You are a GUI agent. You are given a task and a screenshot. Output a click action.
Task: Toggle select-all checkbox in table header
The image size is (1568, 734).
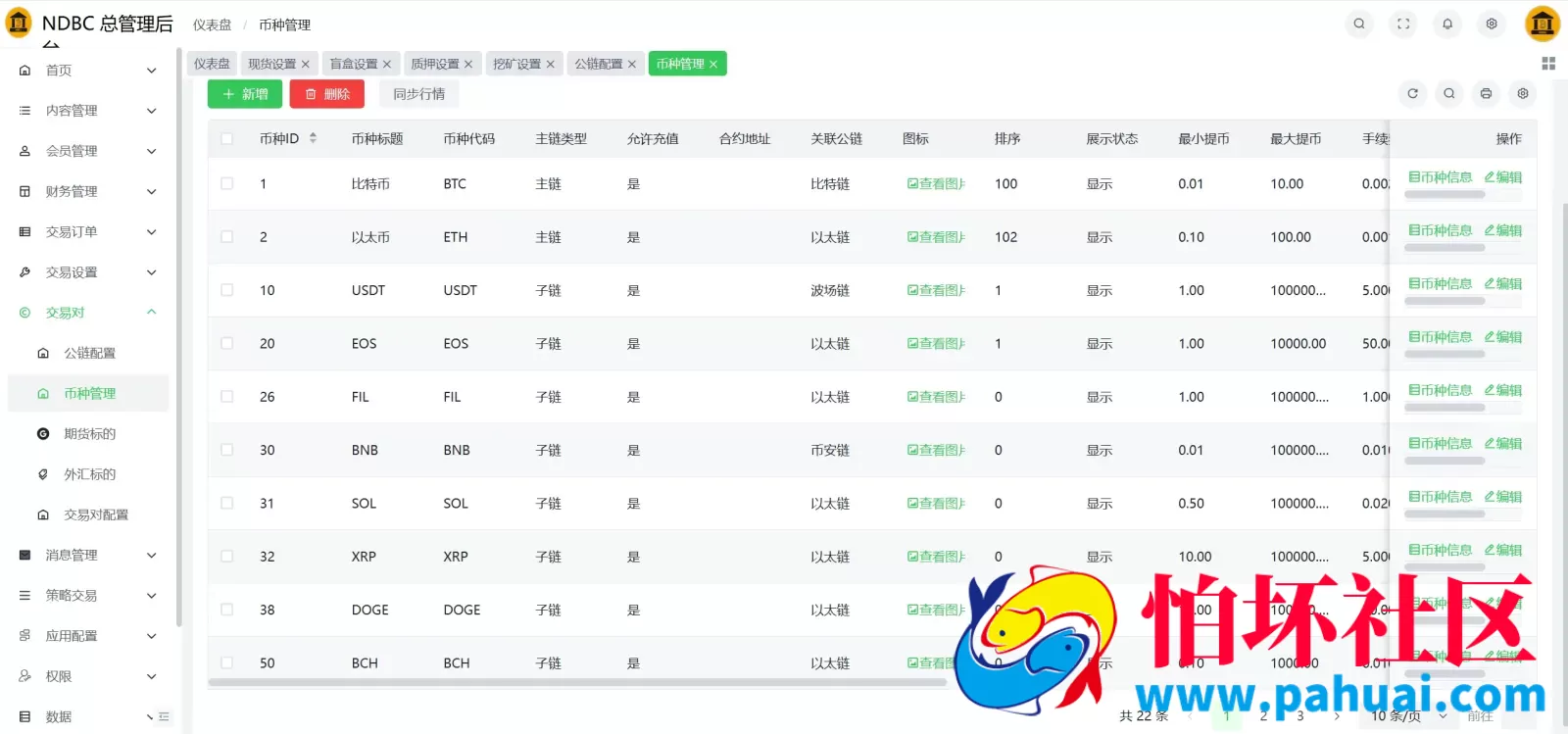coord(227,138)
